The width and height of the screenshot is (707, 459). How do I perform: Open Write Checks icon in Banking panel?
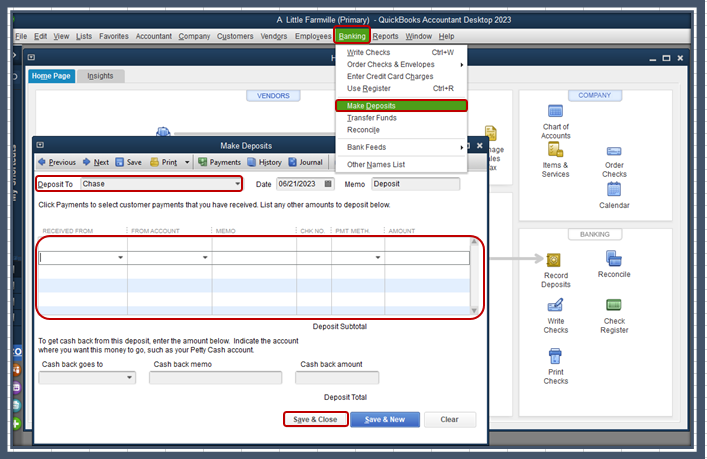click(555, 305)
